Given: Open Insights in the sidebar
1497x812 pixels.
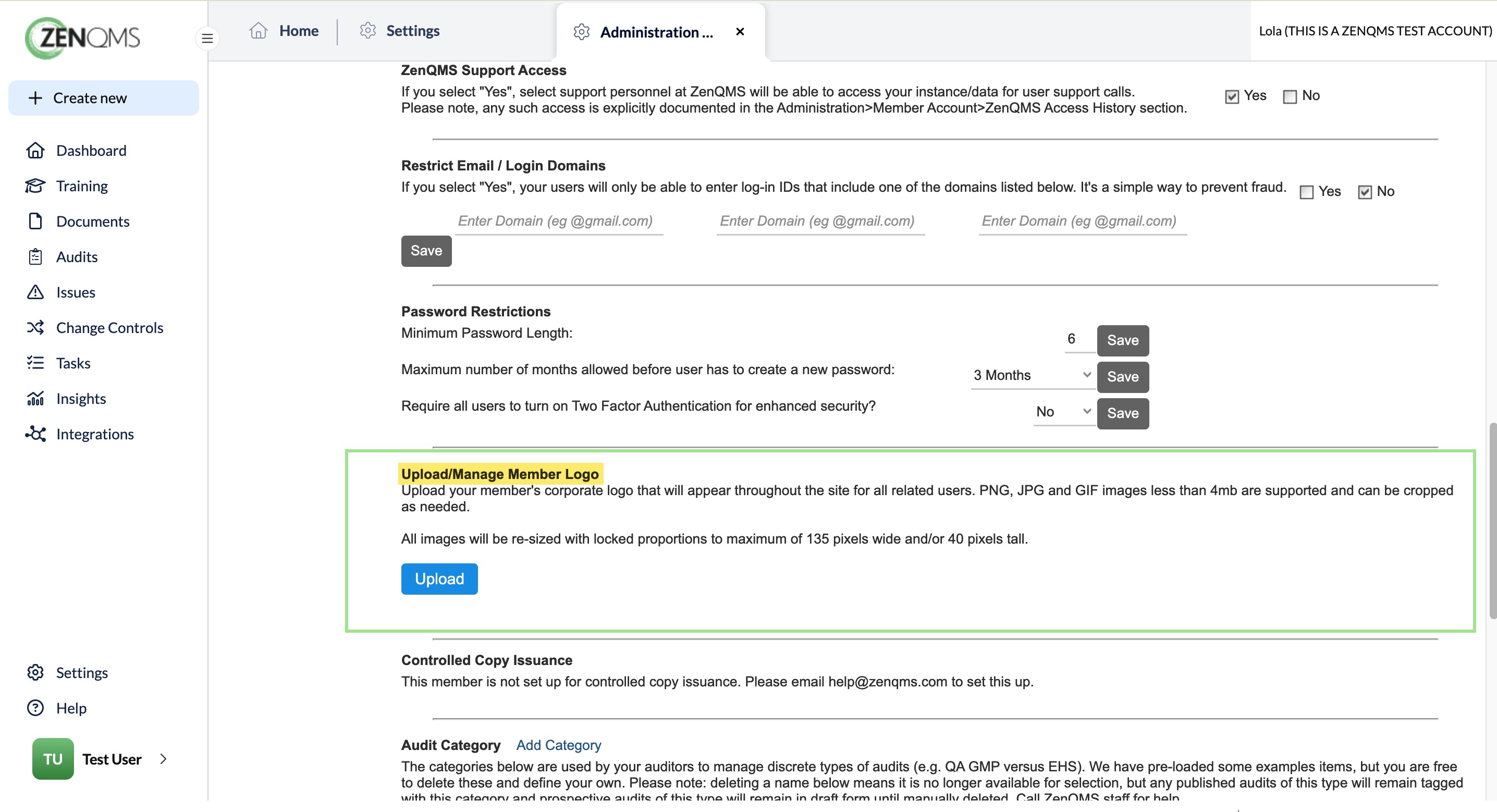Looking at the screenshot, I should [x=81, y=399].
